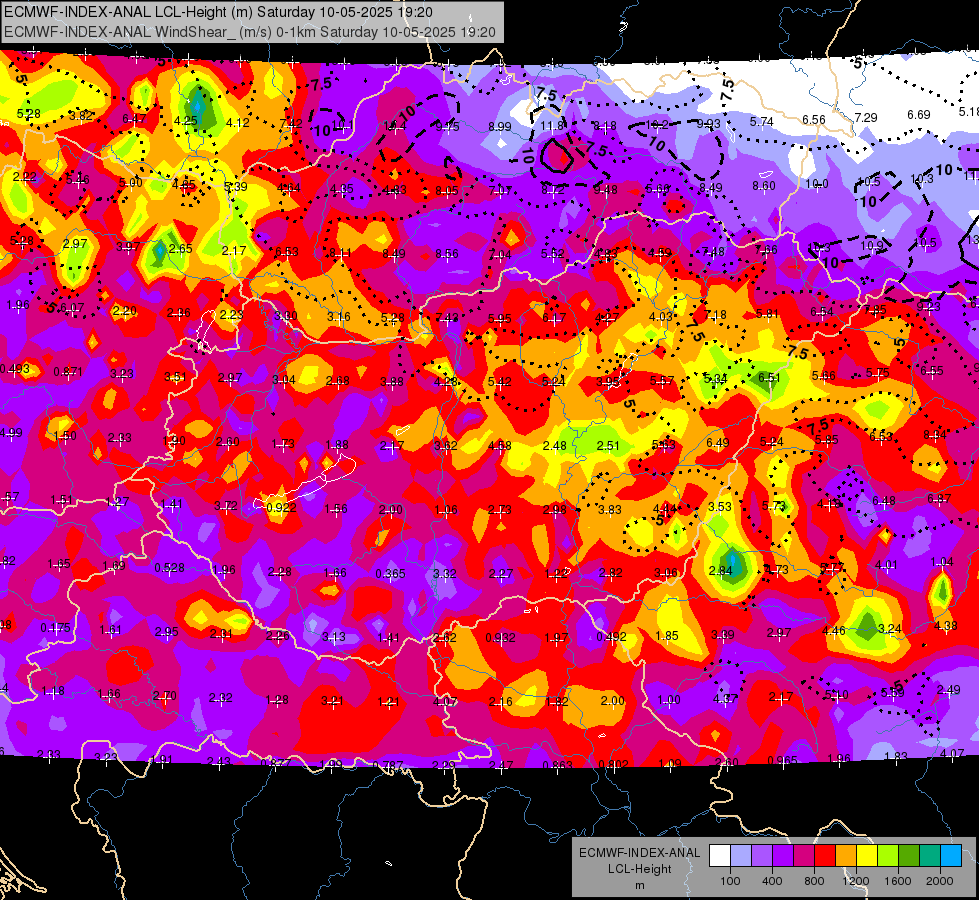Click the wind shear value 1.04

942,562
